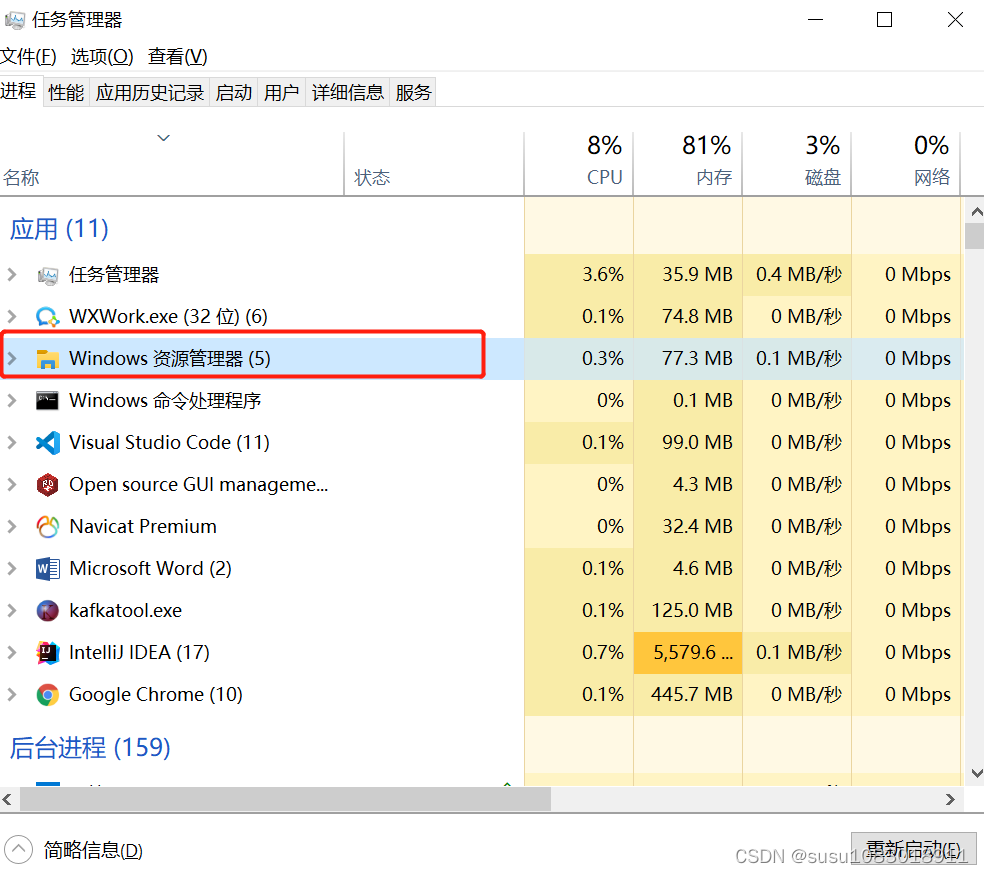The image size is (984, 873).
Task: Click the Navicat Premium icon
Action: point(48,527)
